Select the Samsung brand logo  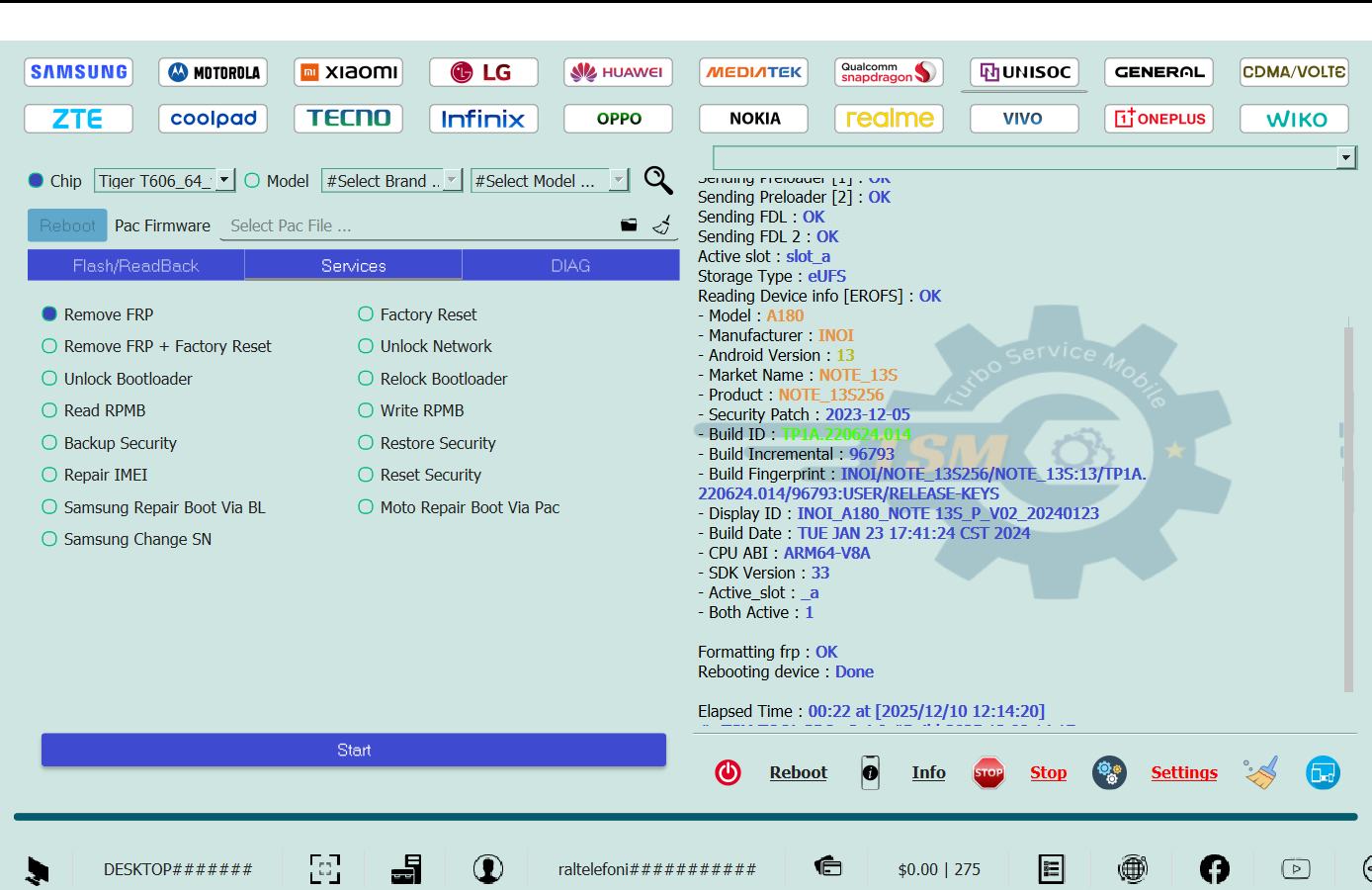[x=78, y=72]
